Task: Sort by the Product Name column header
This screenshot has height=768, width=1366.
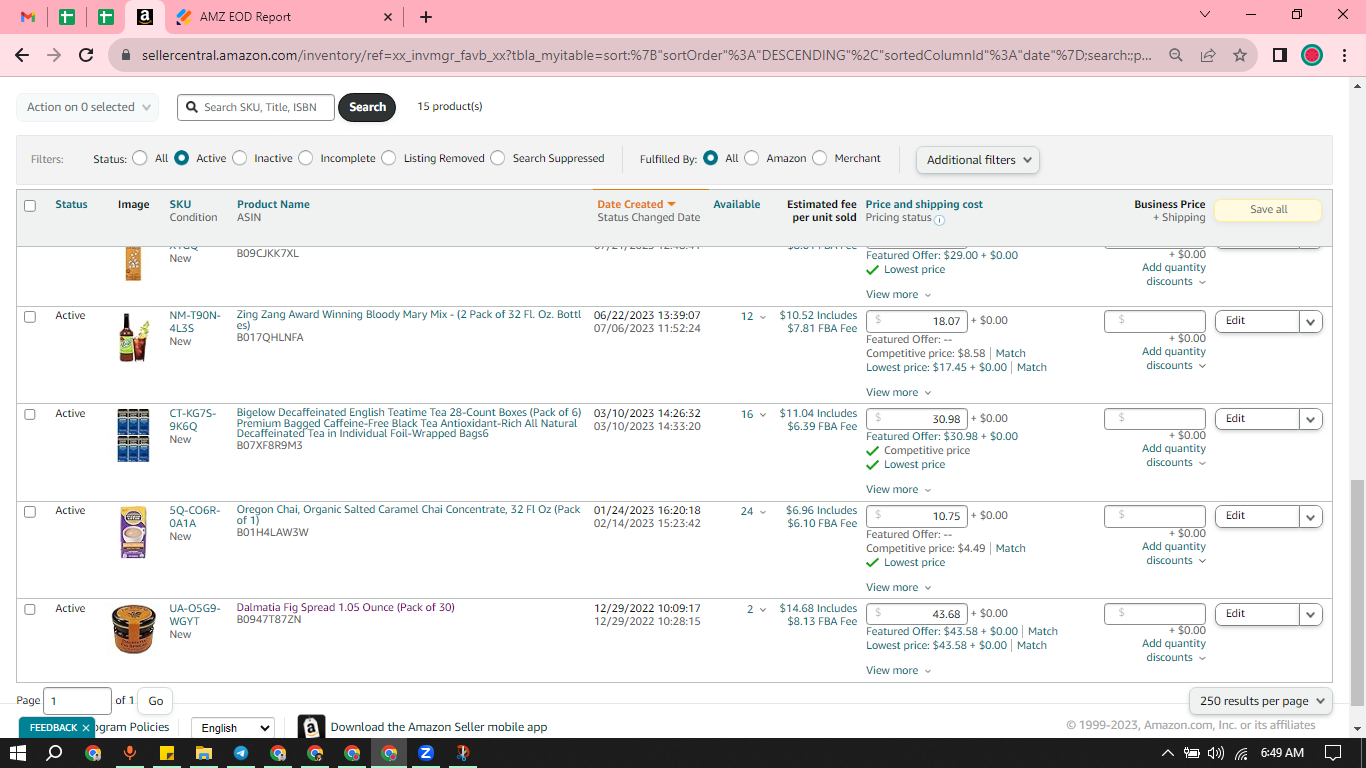Action: pos(273,204)
